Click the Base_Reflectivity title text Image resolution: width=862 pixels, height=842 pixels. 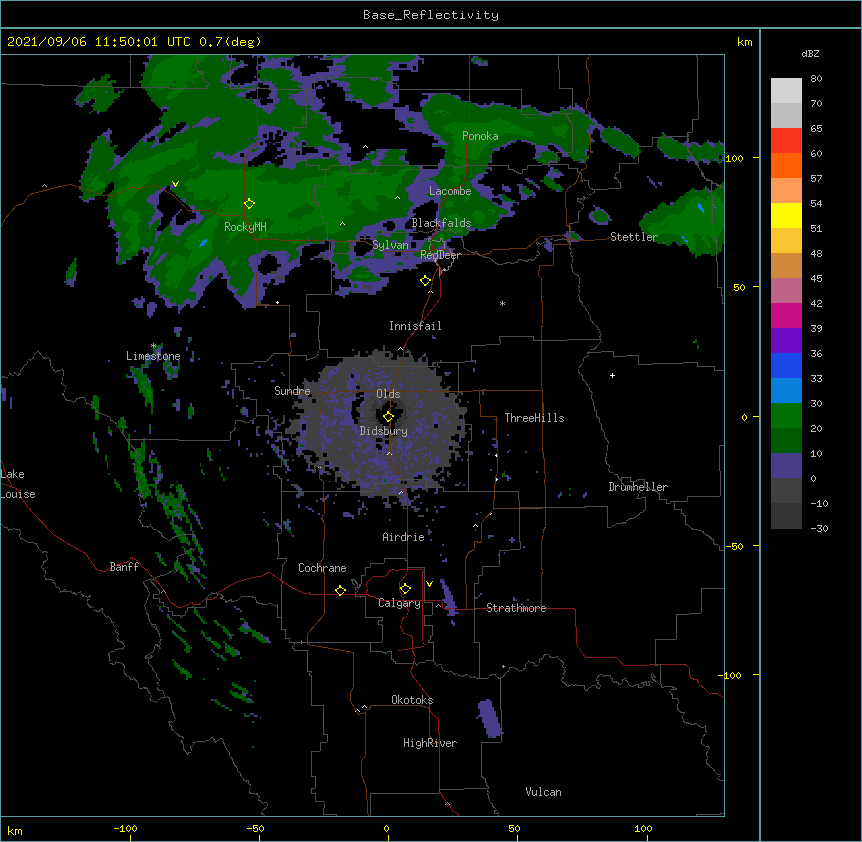coord(431,15)
